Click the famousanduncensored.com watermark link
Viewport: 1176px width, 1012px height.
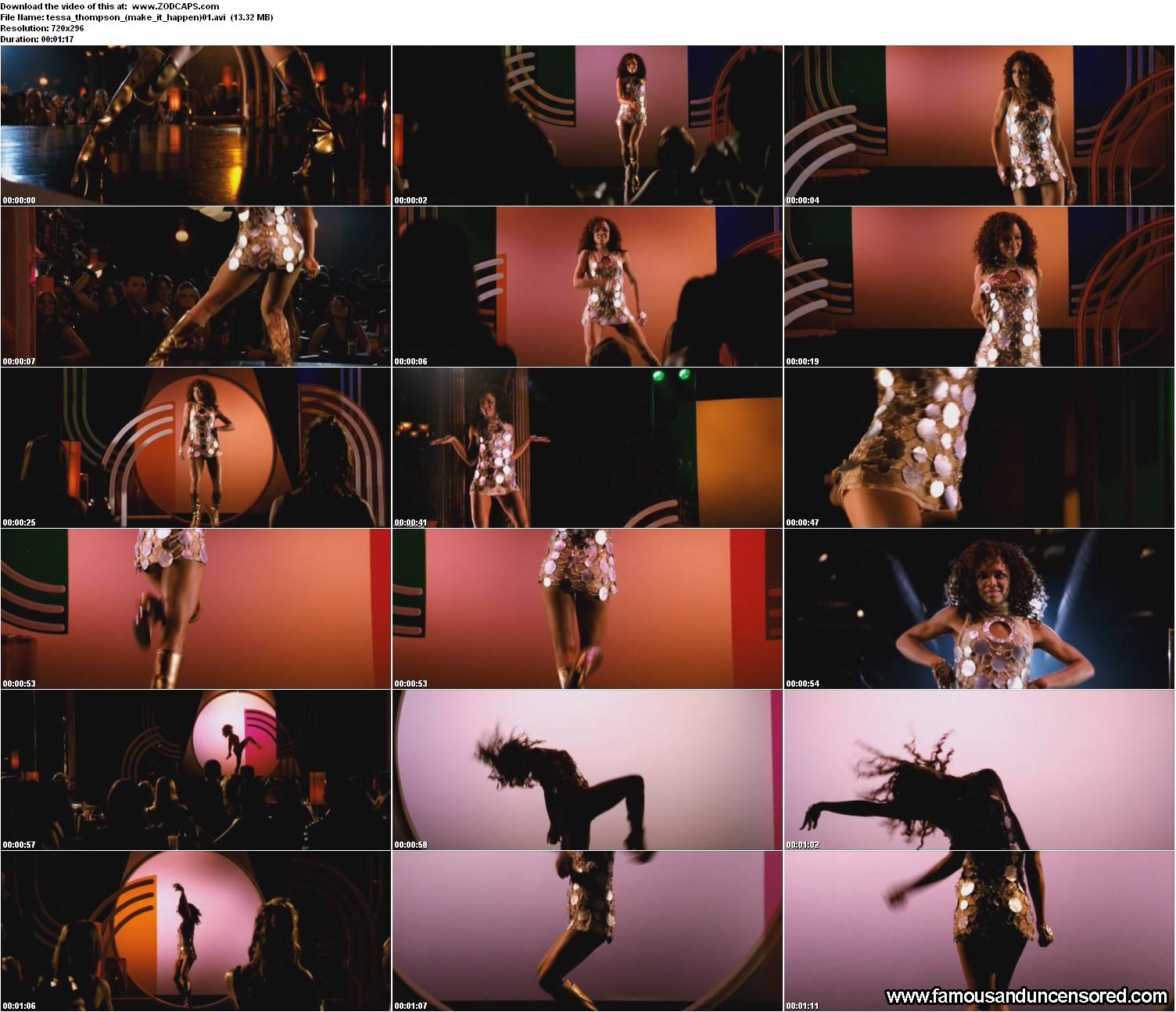click(x=1026, y=996)
